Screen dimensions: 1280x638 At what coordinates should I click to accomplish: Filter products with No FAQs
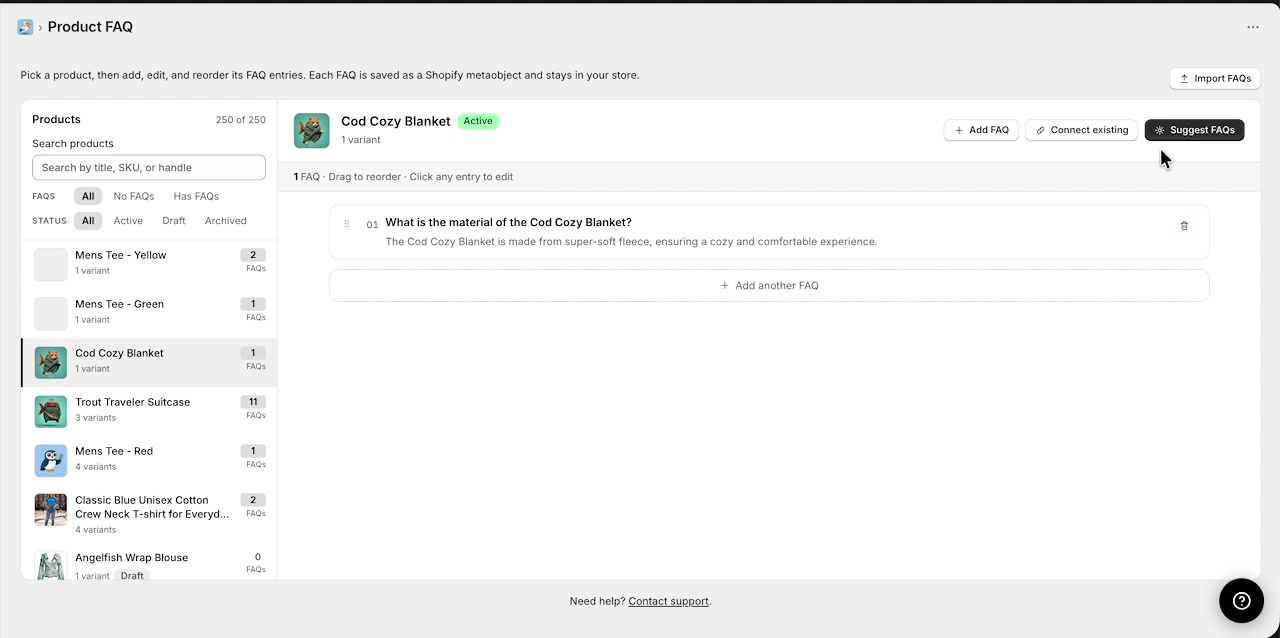(134, 196)
